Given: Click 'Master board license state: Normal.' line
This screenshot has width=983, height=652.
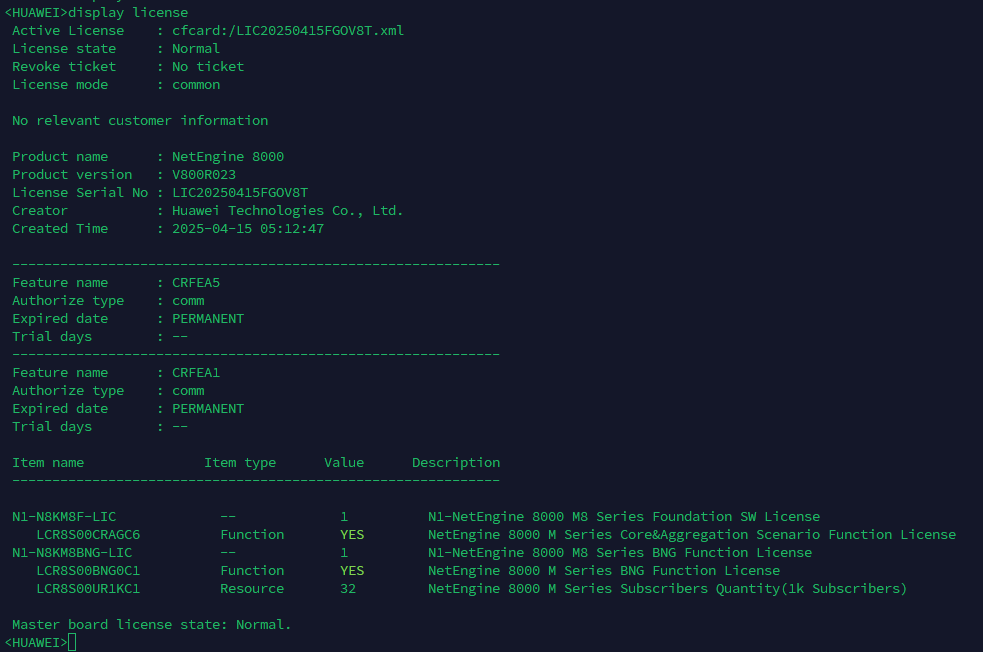Looking at the screenshot, I should point(152,624).
